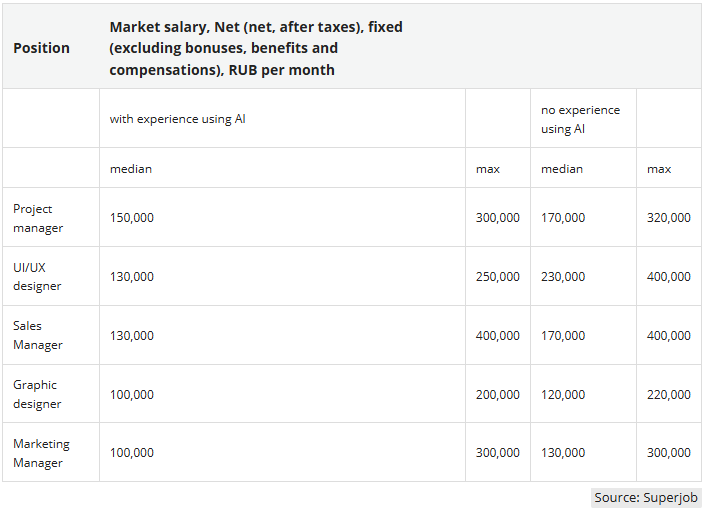Viewport: 708px width, 512px height.
Task: Click the UI/UX designer row label
Action: point(37,276)
